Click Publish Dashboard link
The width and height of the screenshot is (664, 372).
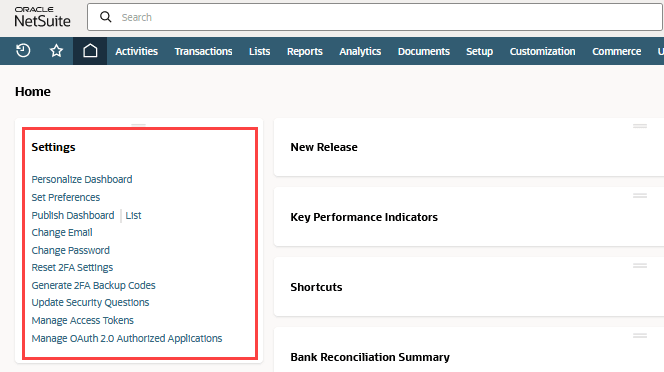pos(73,215)
